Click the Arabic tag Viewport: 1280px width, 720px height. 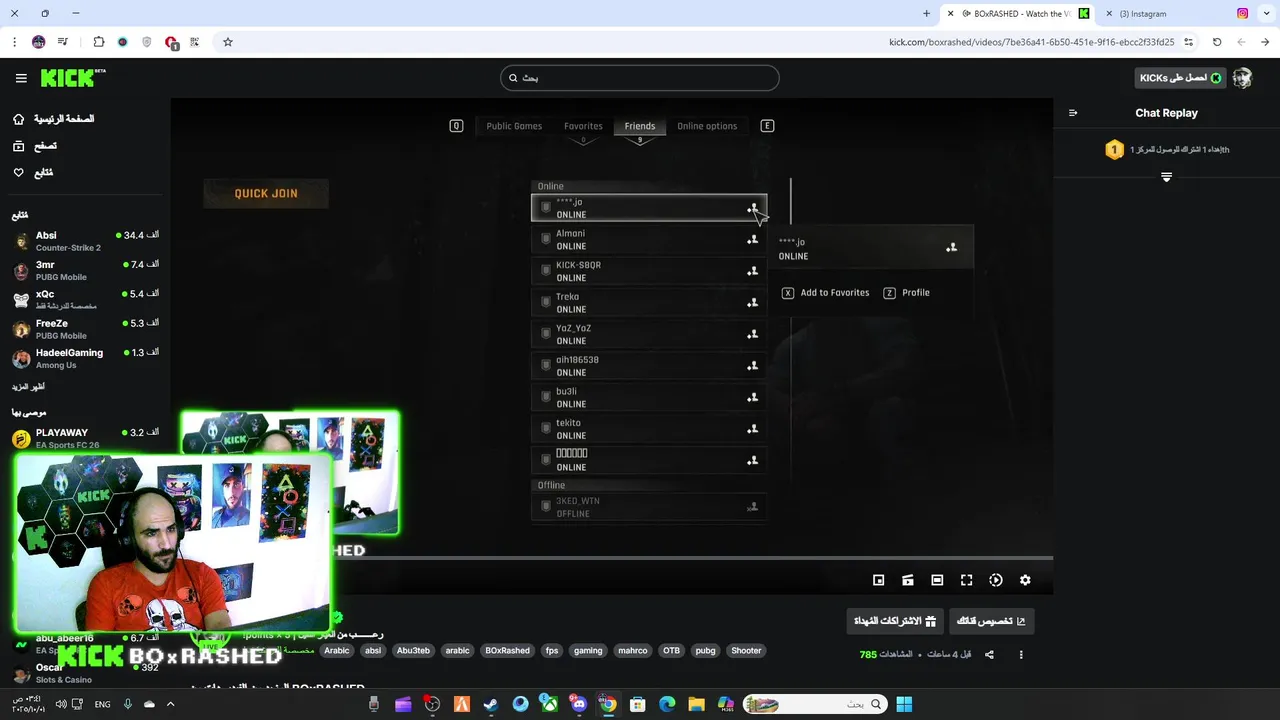337,651
